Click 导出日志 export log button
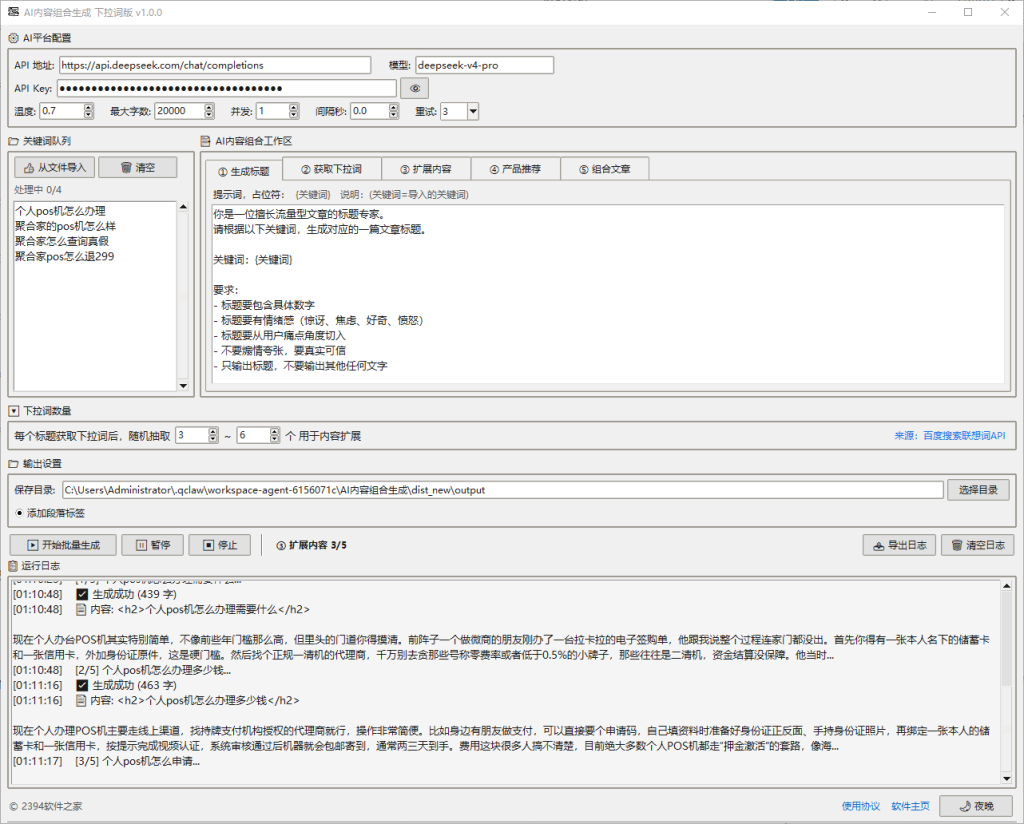Viewport: 1024px width, 824px height. point(899,545)
